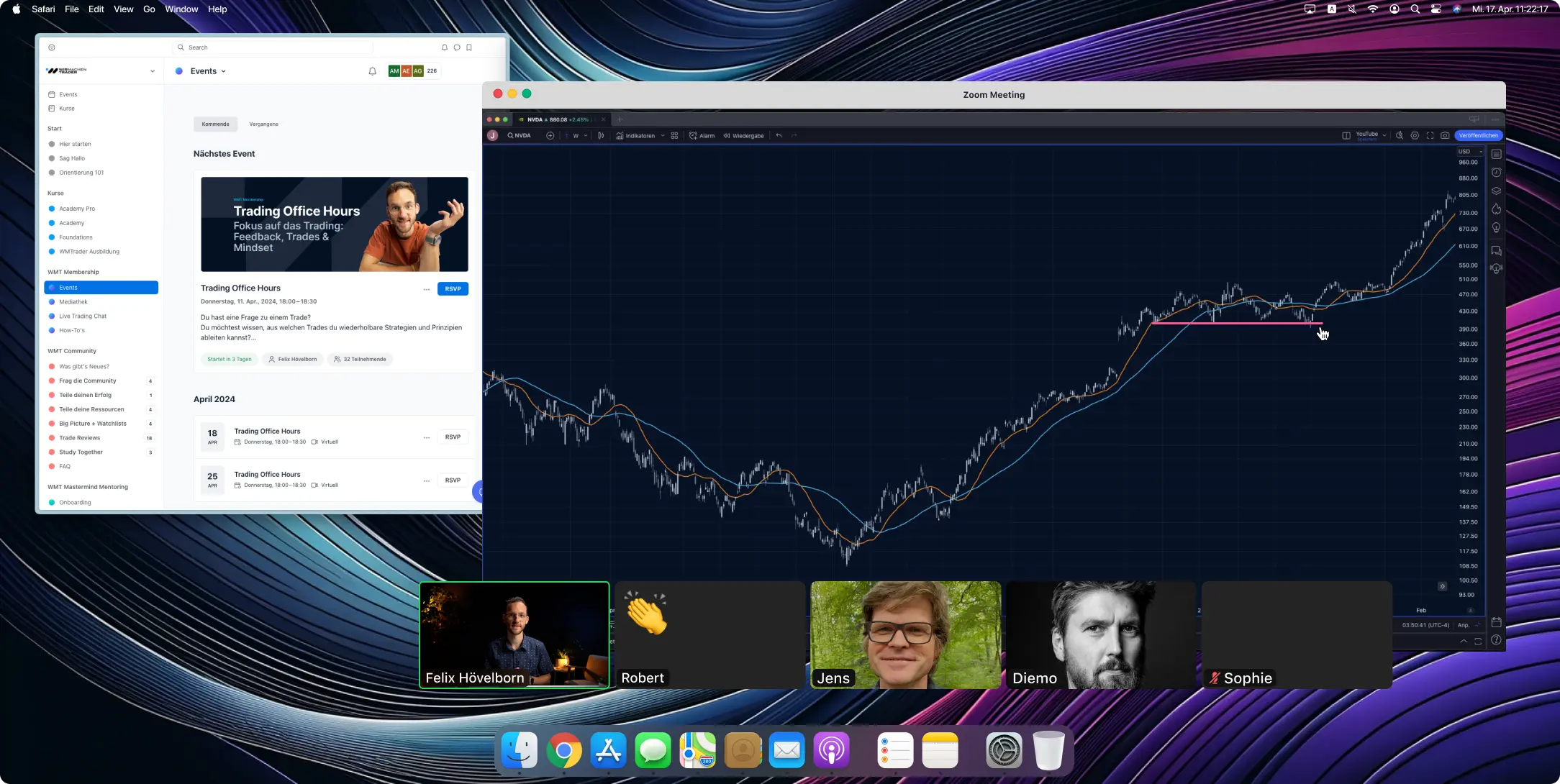Image resolution: width=1560 pixels, height=784 pixels.
Task: Click the 03:50:41 (UTC-4) timezone label
Action: (x=1425, y=625)
